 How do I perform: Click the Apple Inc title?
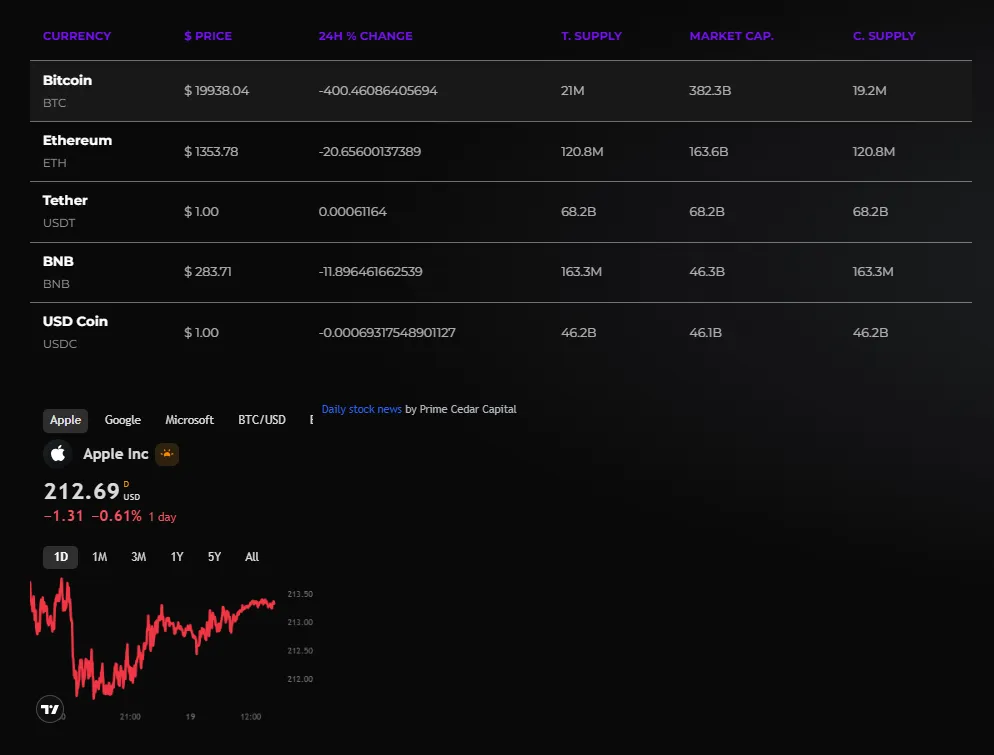click(115, 454)
